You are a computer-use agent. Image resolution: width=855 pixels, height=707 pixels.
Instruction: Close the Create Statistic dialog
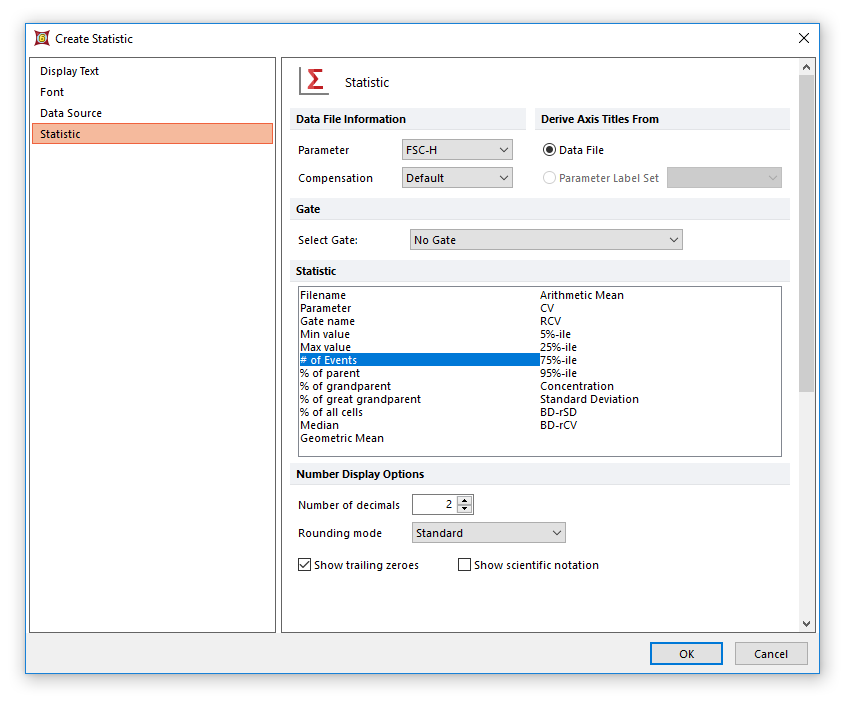(x=803, y=39)
